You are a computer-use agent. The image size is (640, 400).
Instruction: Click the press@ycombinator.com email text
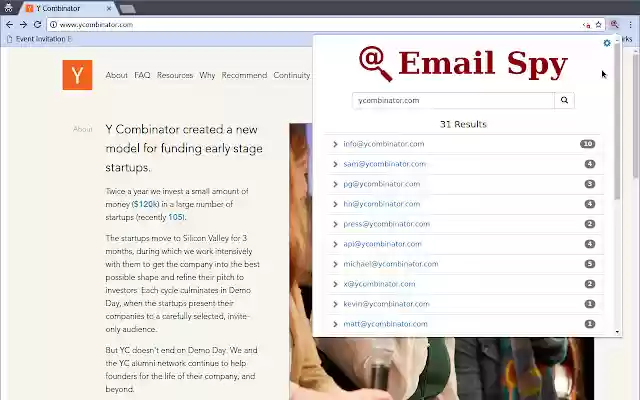pyautogui.click(x=387, y=224)
